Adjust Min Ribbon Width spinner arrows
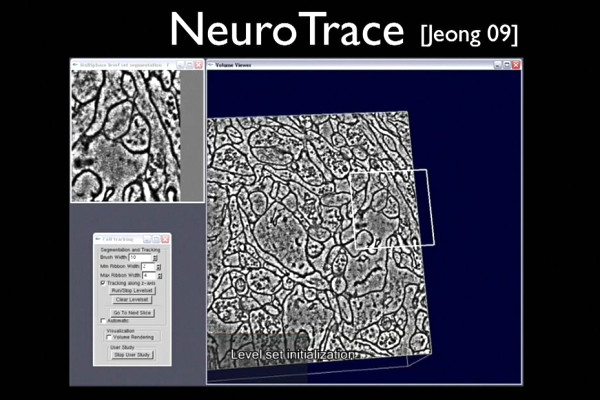 click(x=158, y=267)
